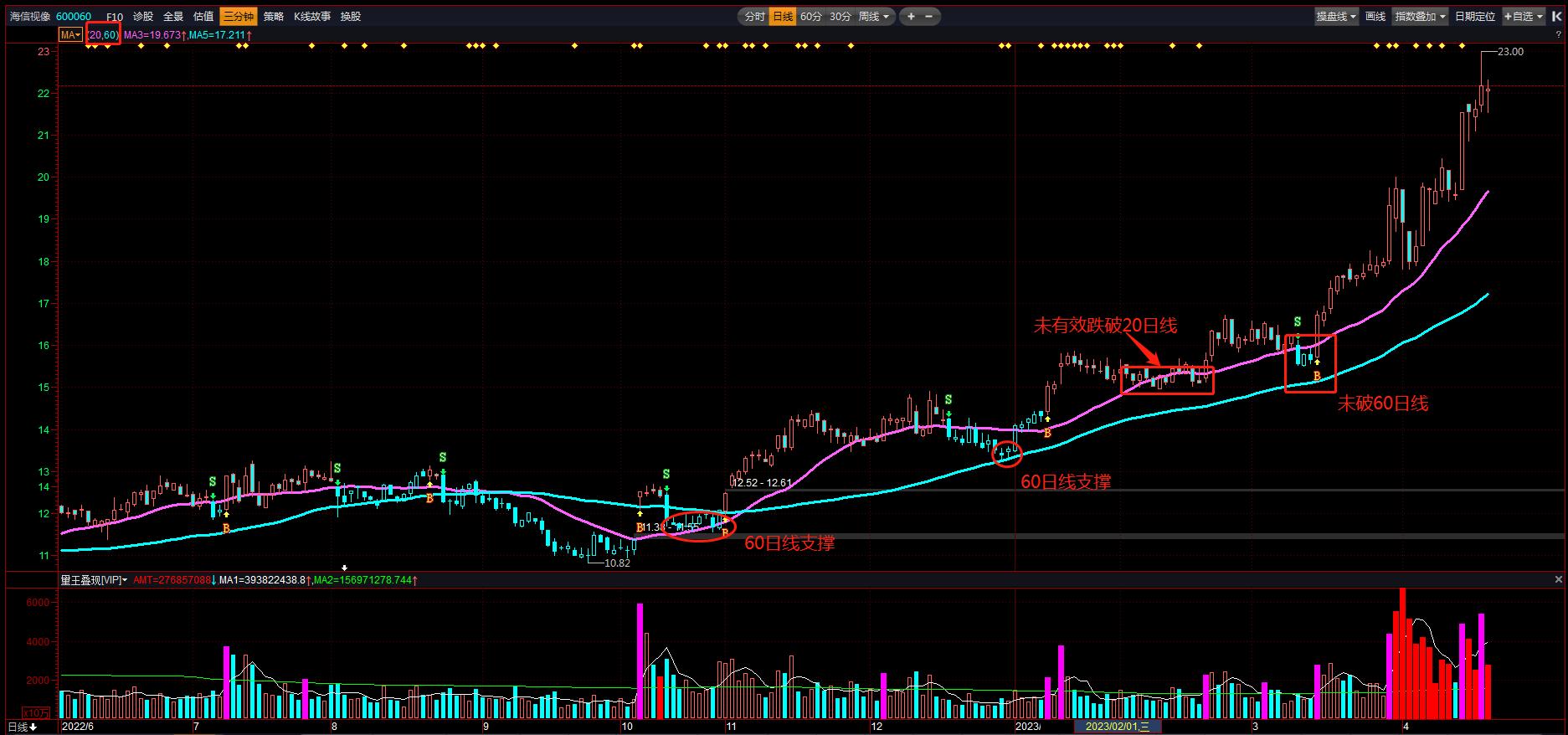
Task: Click the 日期定位 date locate button
Action: click(x=1474, y=16)
